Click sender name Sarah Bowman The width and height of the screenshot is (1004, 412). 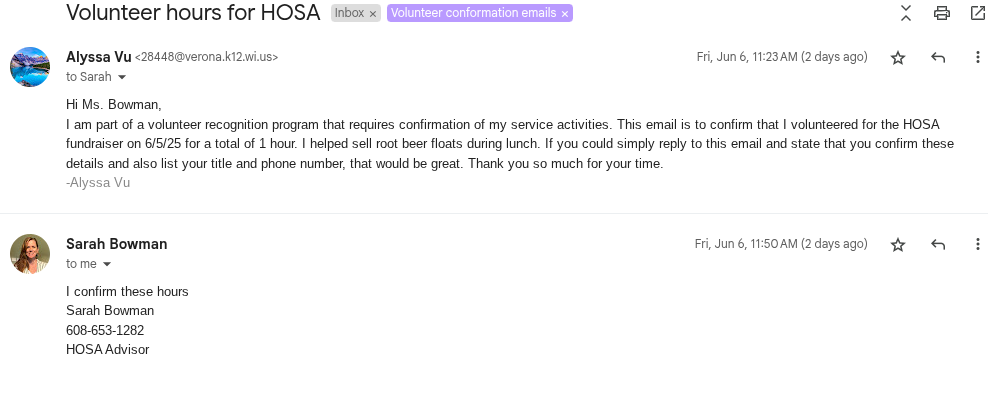pos(116,244)
